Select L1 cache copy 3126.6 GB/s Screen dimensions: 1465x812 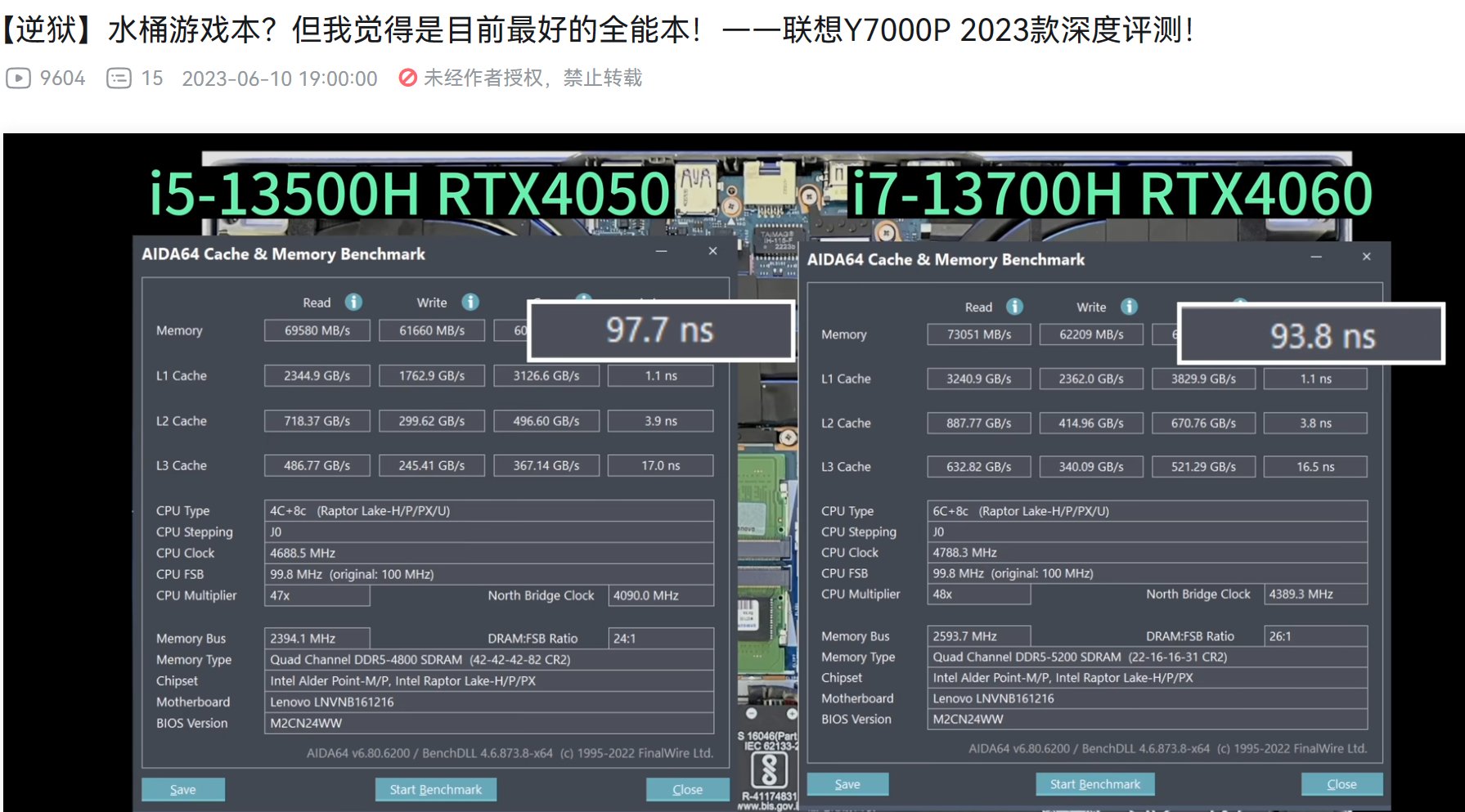(x=546, y=375)
